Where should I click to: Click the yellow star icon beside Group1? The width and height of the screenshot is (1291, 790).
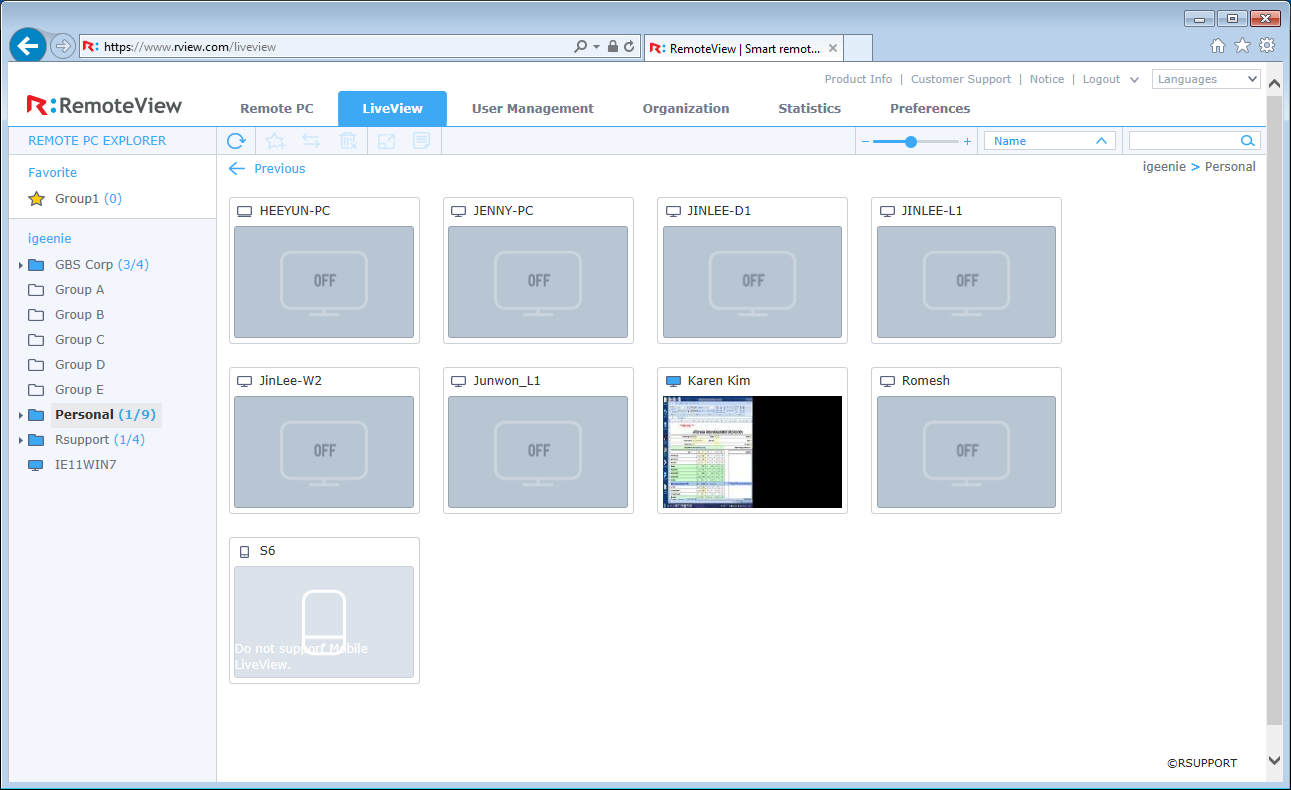tap(37, 199)
